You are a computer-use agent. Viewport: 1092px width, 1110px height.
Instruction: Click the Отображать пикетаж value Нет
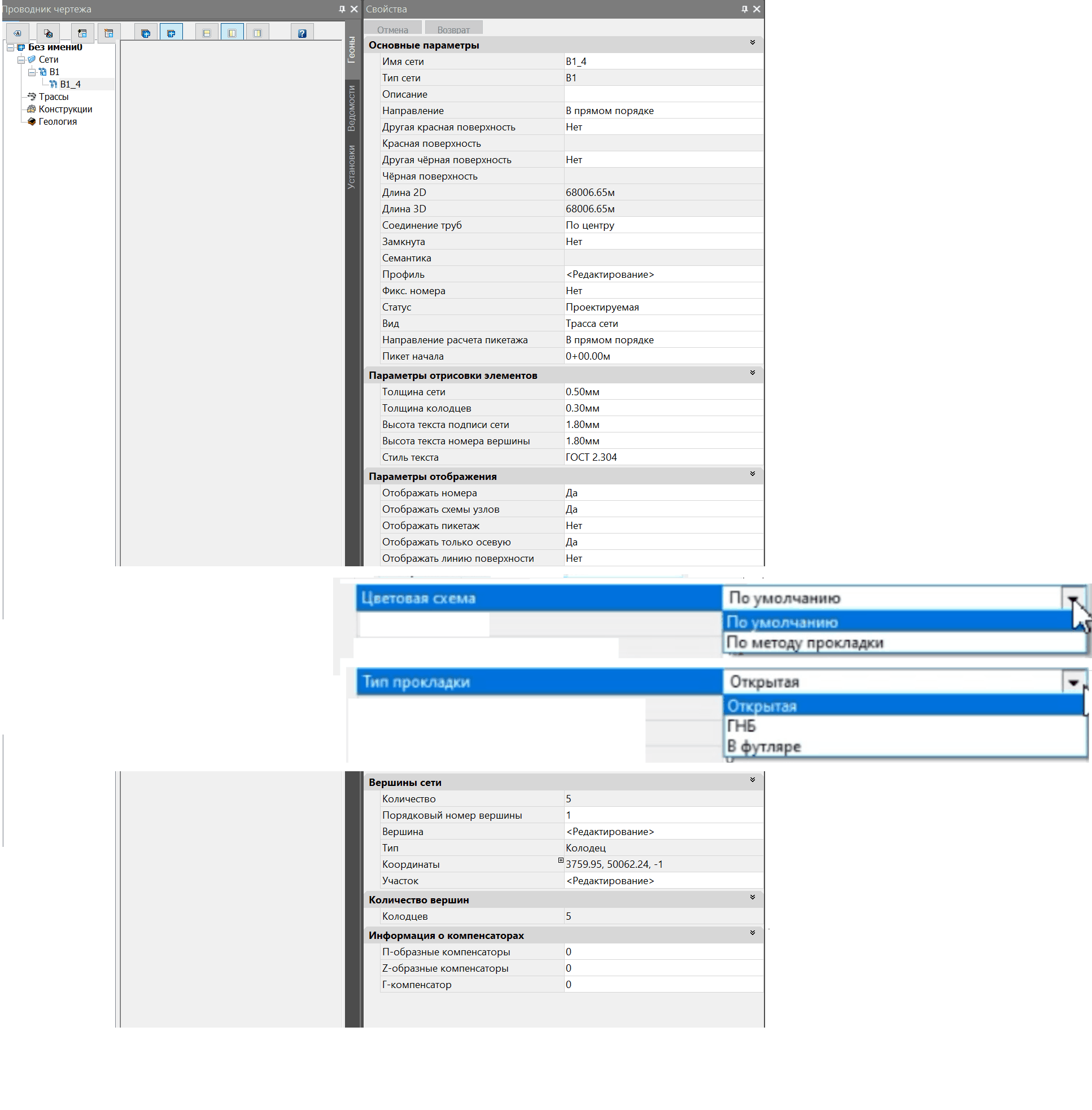(x=663, y=526)
